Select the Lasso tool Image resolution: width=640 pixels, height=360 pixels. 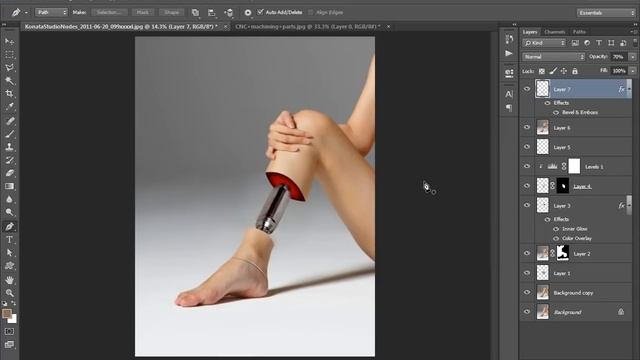click(x=9, y=67)
